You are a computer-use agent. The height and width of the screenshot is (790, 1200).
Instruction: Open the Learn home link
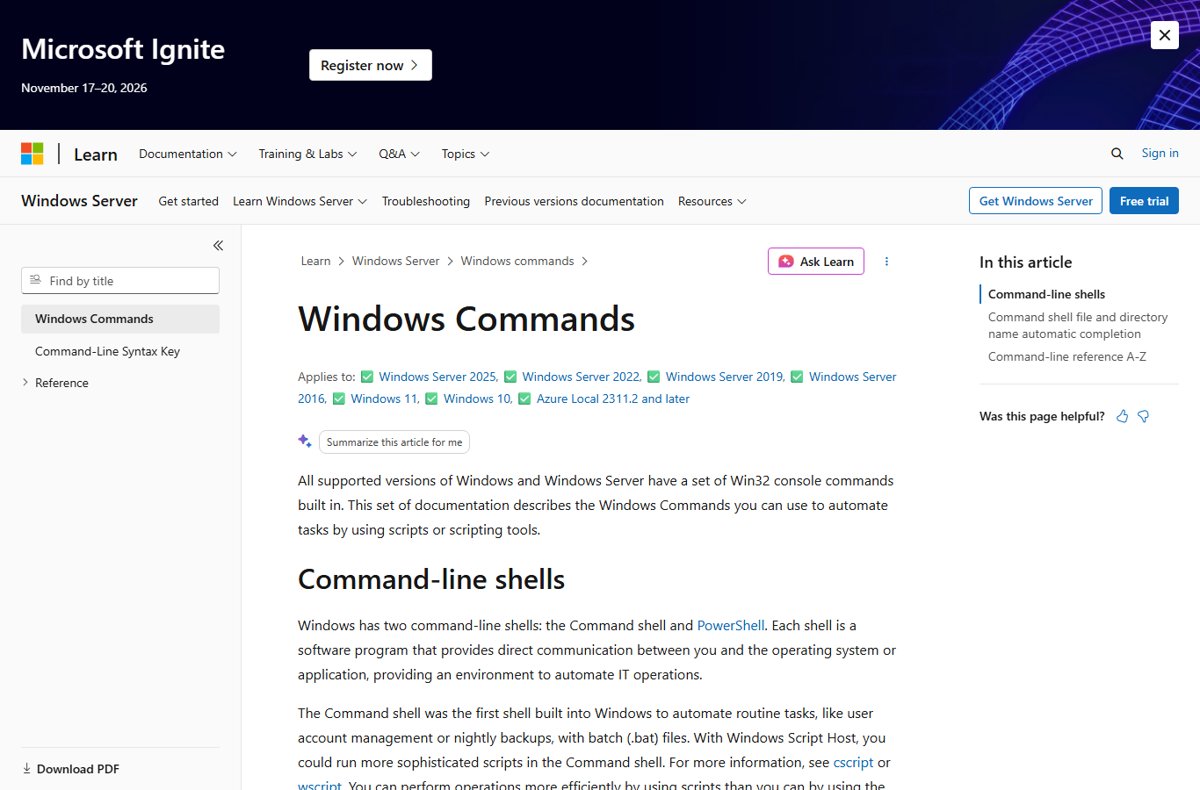pyautogui.click(x=95, y=154)
